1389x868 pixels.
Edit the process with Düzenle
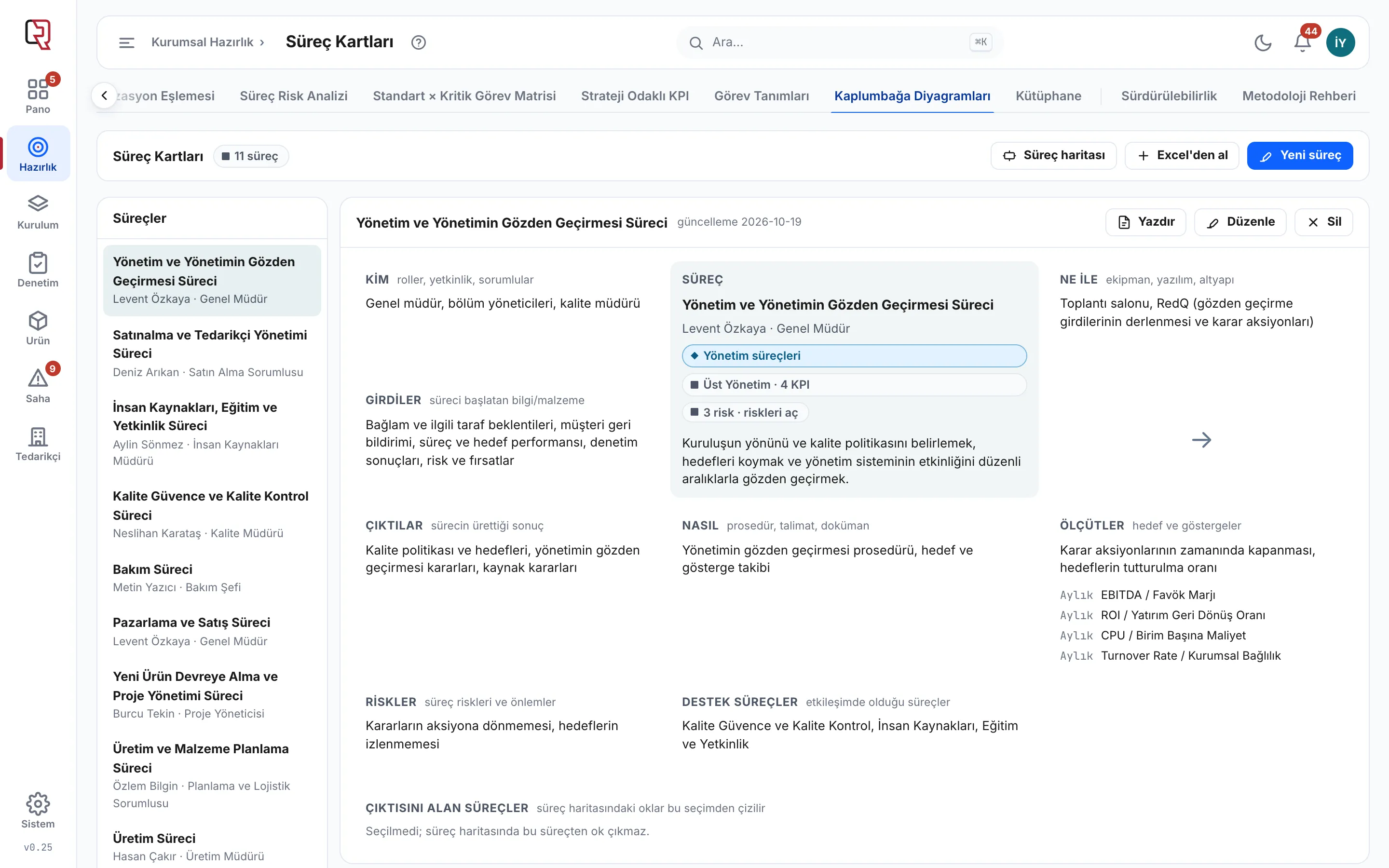coord(1240,222)
